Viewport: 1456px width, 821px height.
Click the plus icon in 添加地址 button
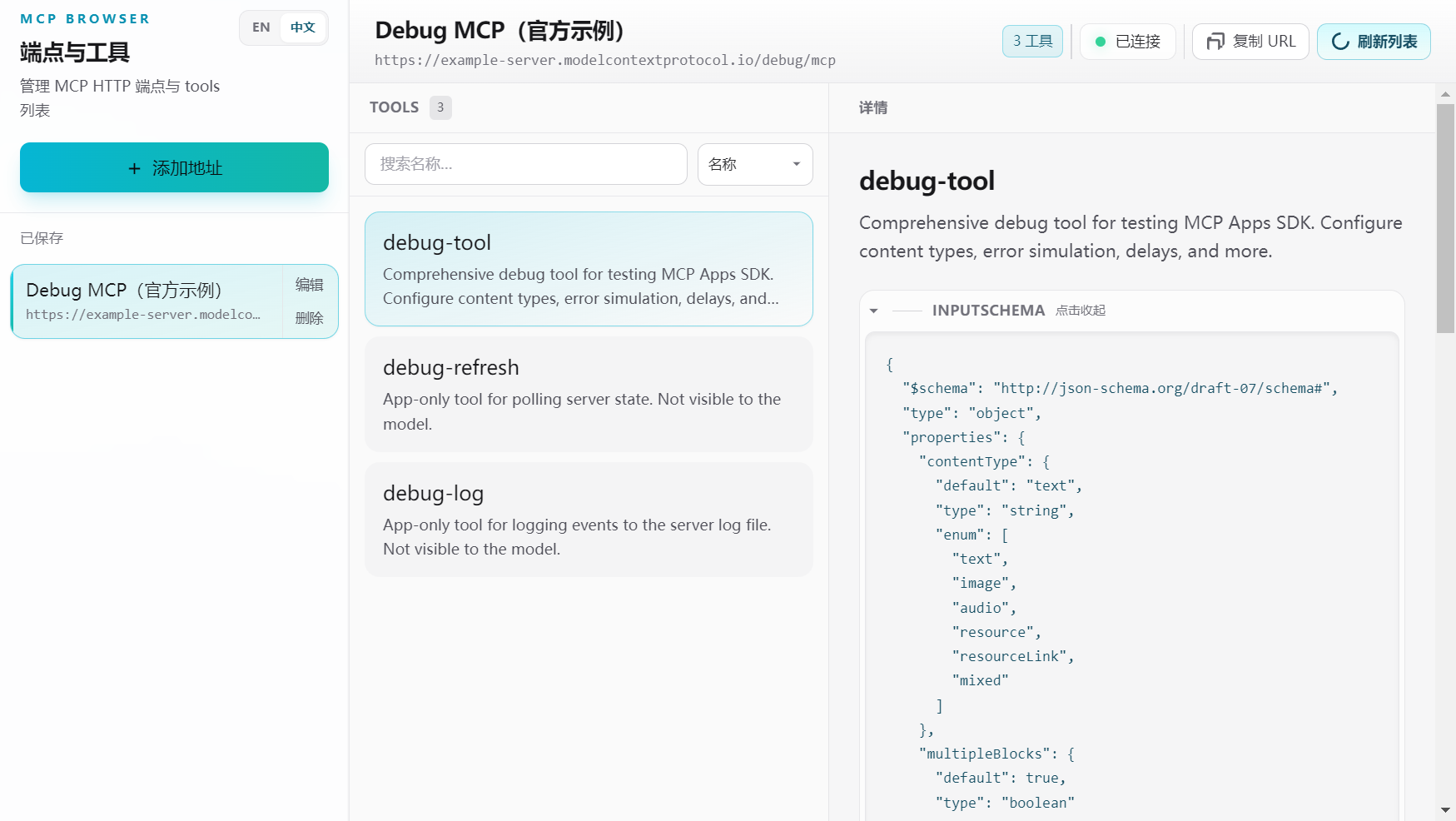[134, 168]
